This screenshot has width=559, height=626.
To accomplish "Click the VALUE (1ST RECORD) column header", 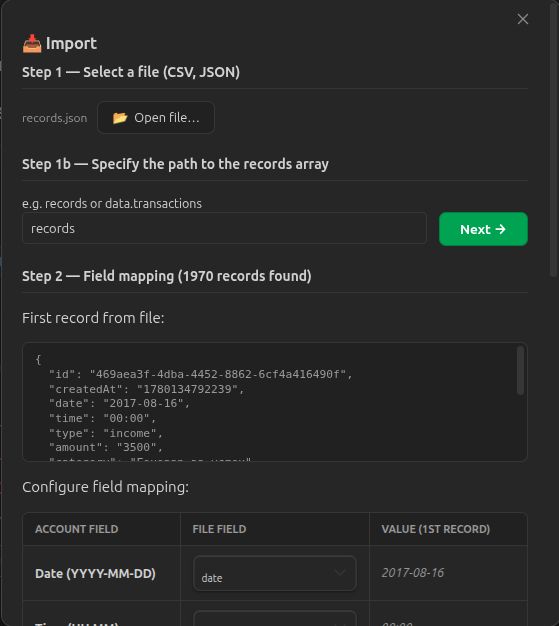I will [x=436, y=529].
